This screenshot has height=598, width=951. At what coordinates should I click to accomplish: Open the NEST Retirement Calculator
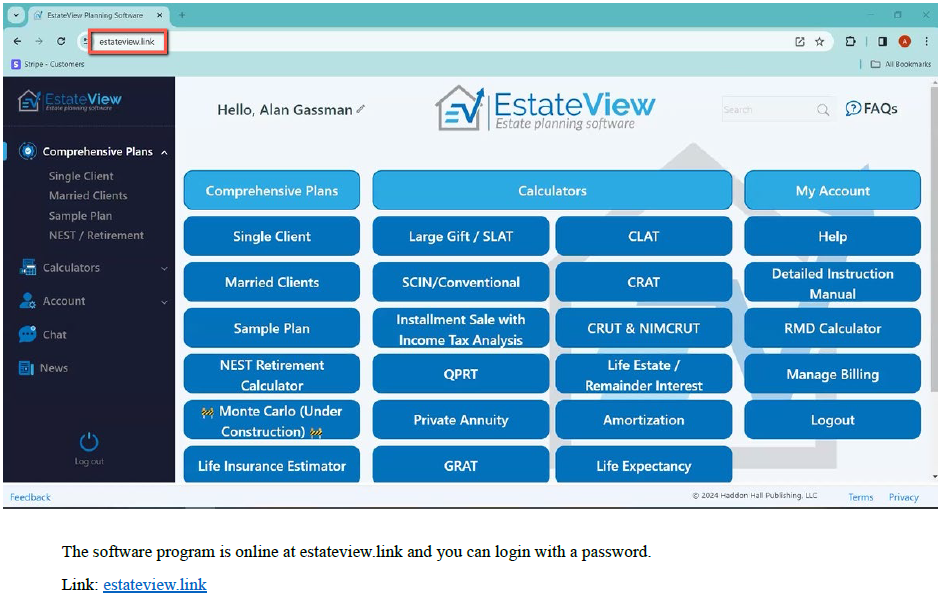point(272,374)
